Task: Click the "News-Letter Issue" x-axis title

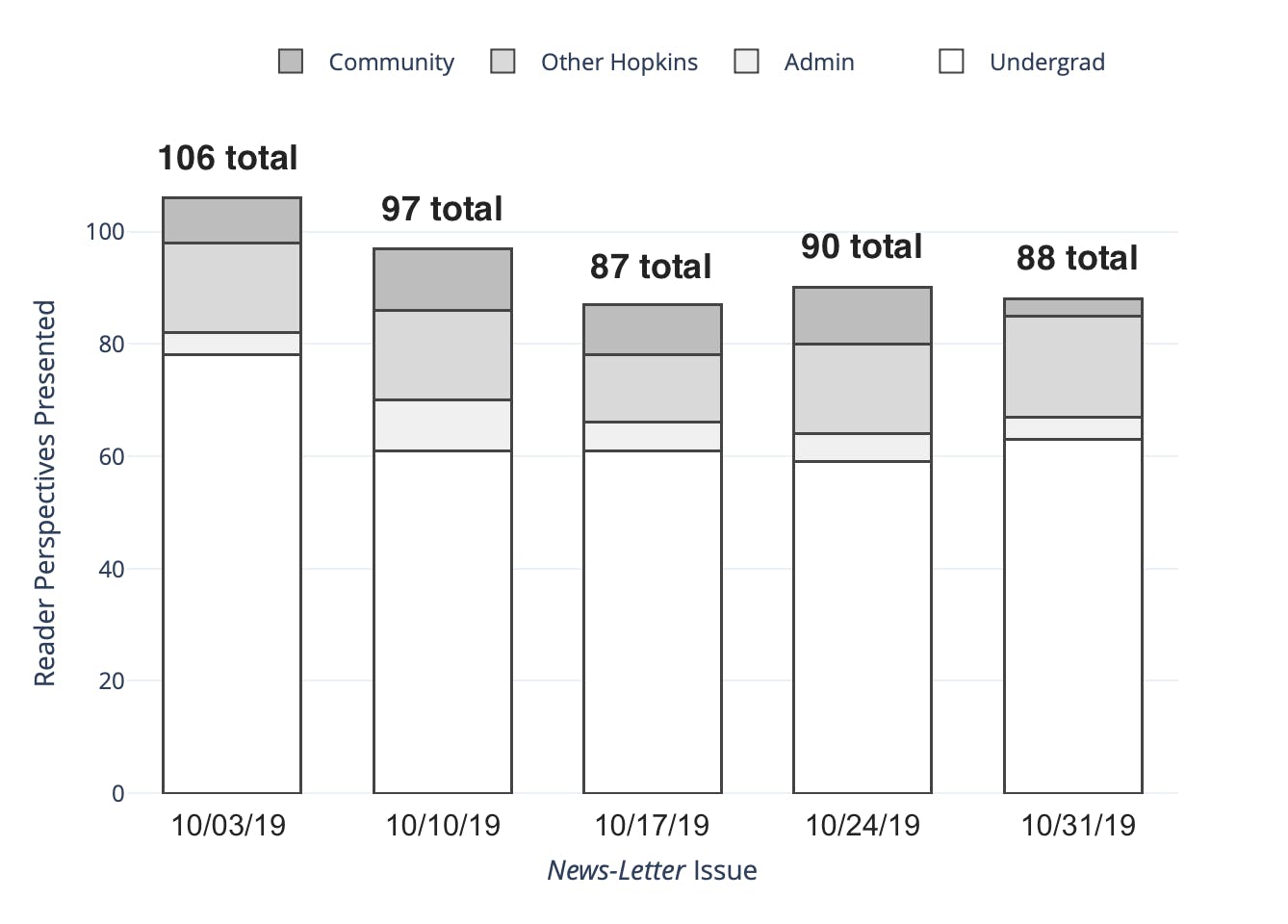Action: (x=652, y=870)
